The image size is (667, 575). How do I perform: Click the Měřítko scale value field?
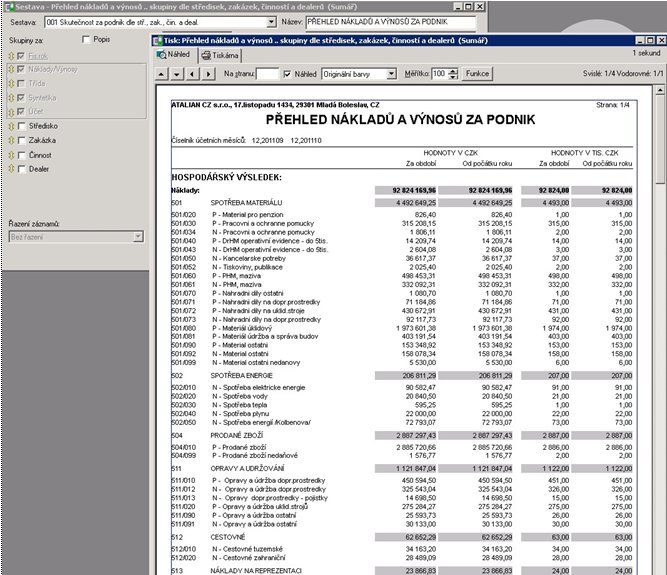(x=440, y=74)
